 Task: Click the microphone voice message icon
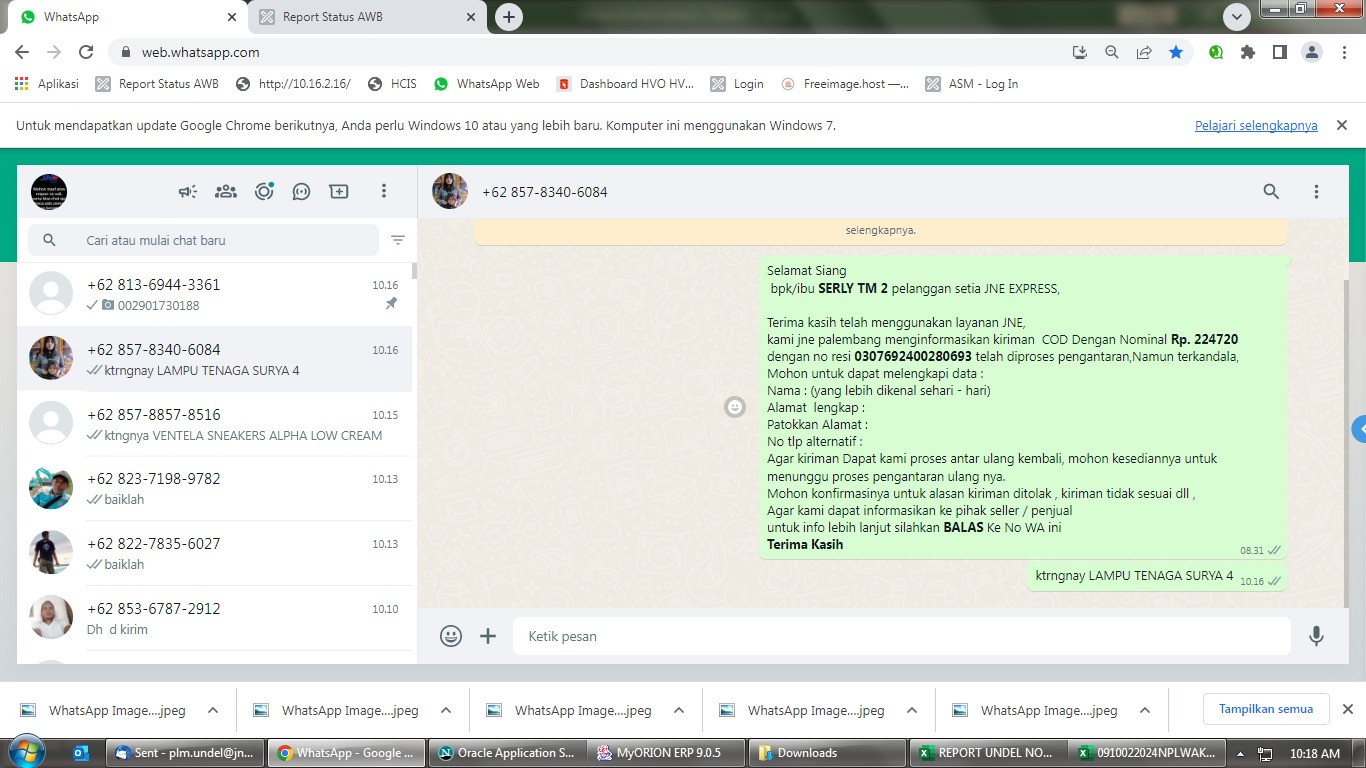[1316, 636]
